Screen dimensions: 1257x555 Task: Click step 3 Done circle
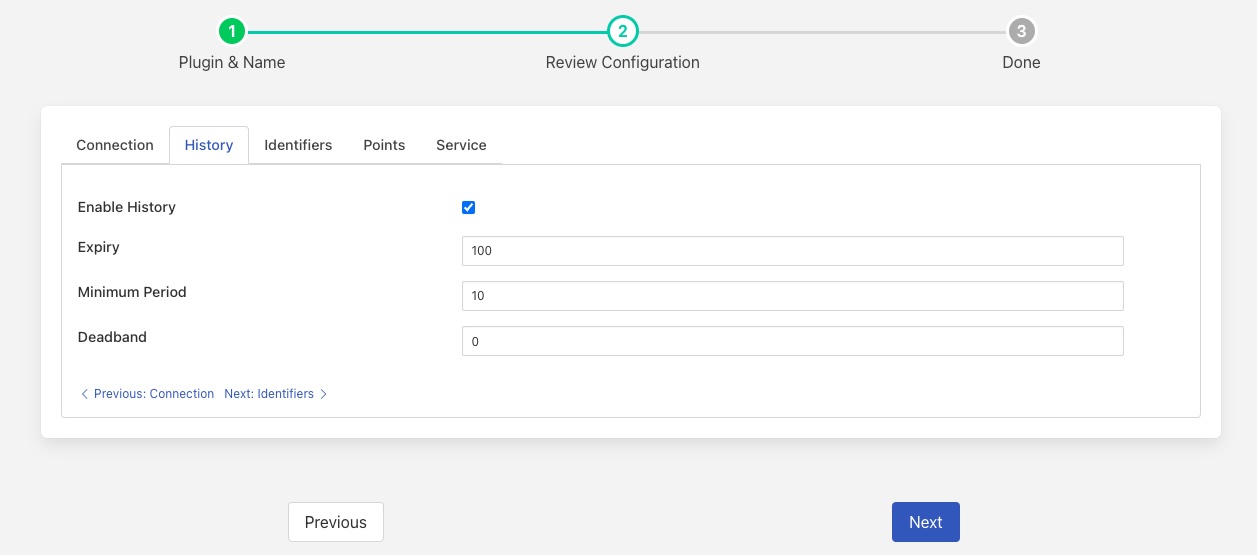1020,31
